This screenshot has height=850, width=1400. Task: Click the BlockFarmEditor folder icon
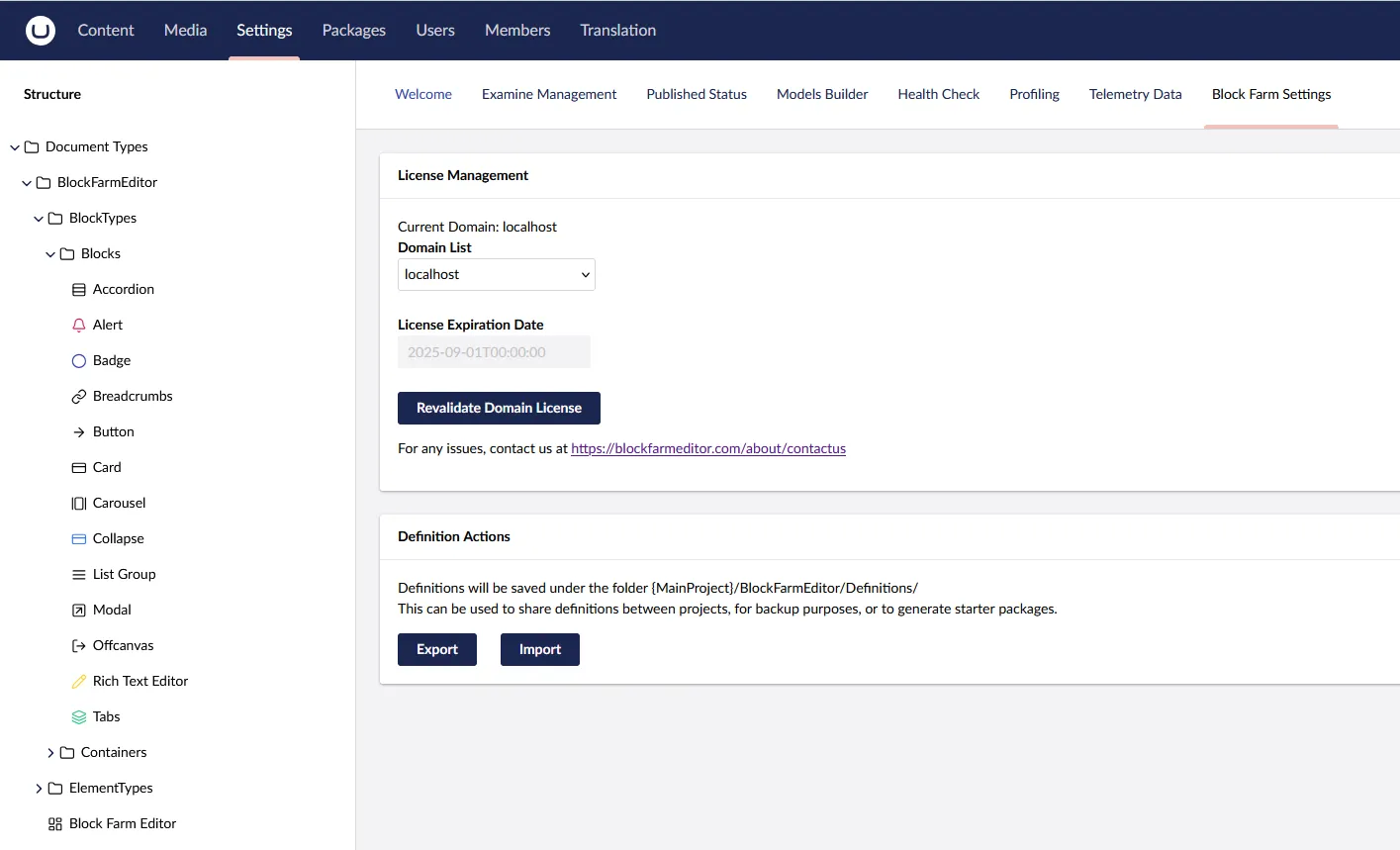point(44,183)
